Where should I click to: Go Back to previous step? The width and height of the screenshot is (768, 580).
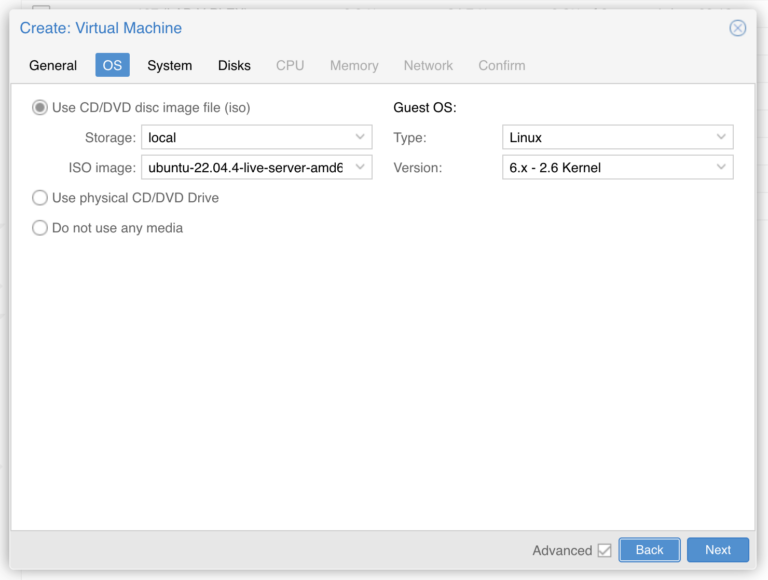coord(649,550)
